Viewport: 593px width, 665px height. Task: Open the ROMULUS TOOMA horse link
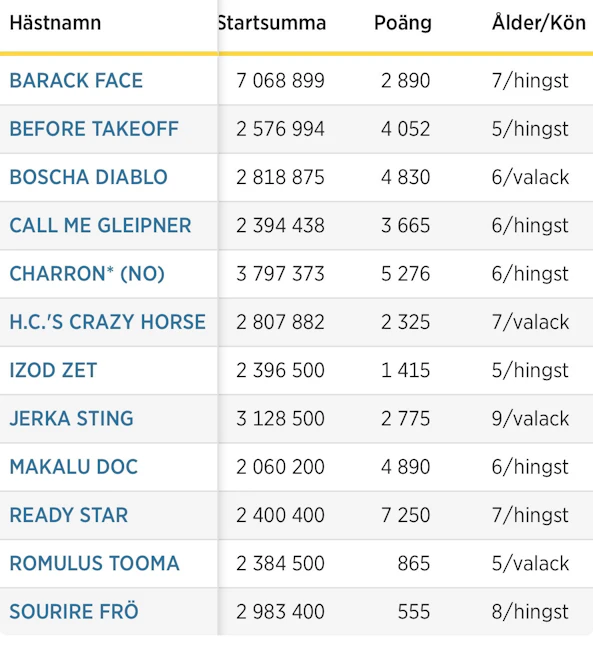(95, 564)
